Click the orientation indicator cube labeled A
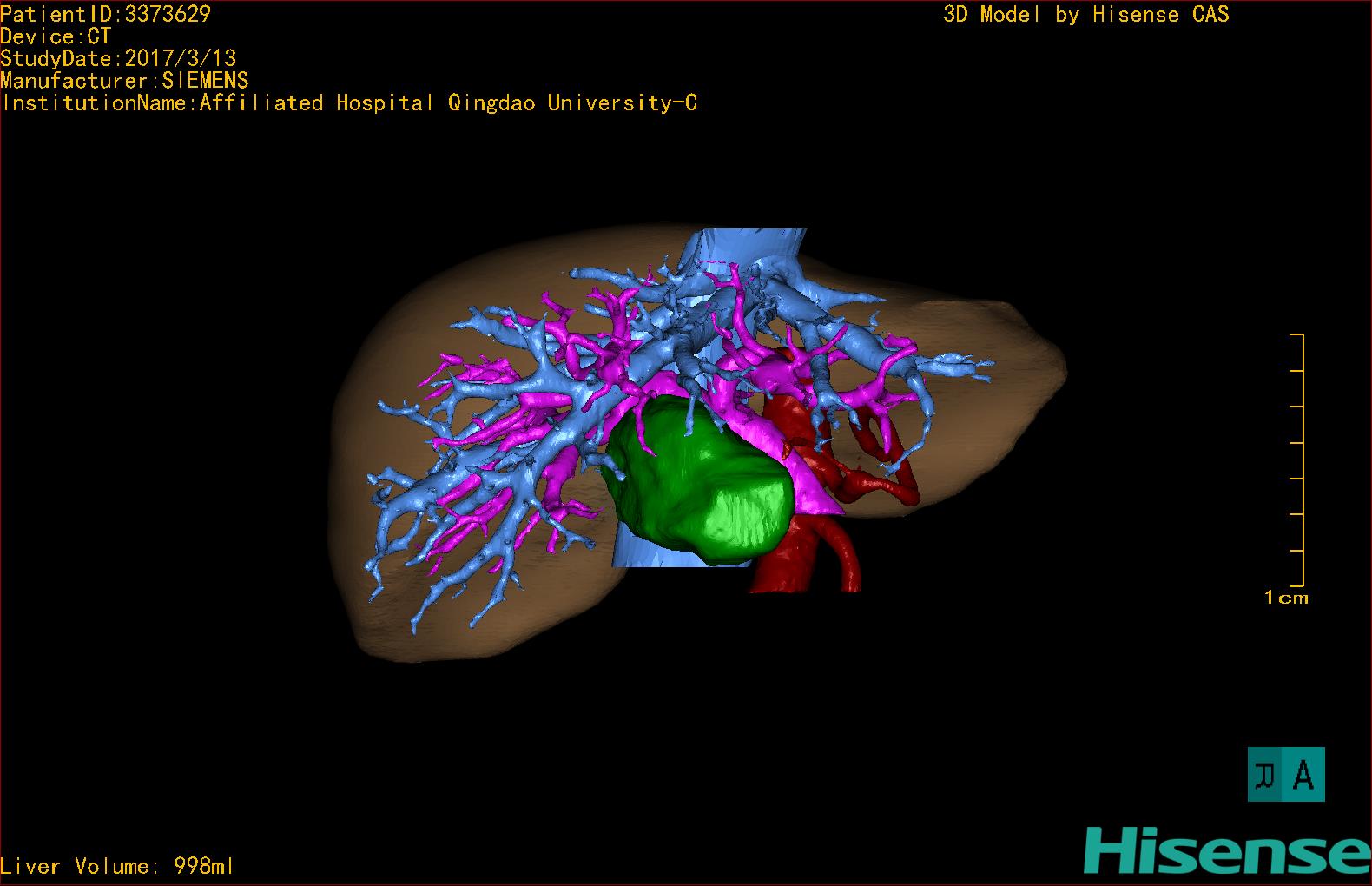Viewport: 1372px width, 886px height. 1286,774
